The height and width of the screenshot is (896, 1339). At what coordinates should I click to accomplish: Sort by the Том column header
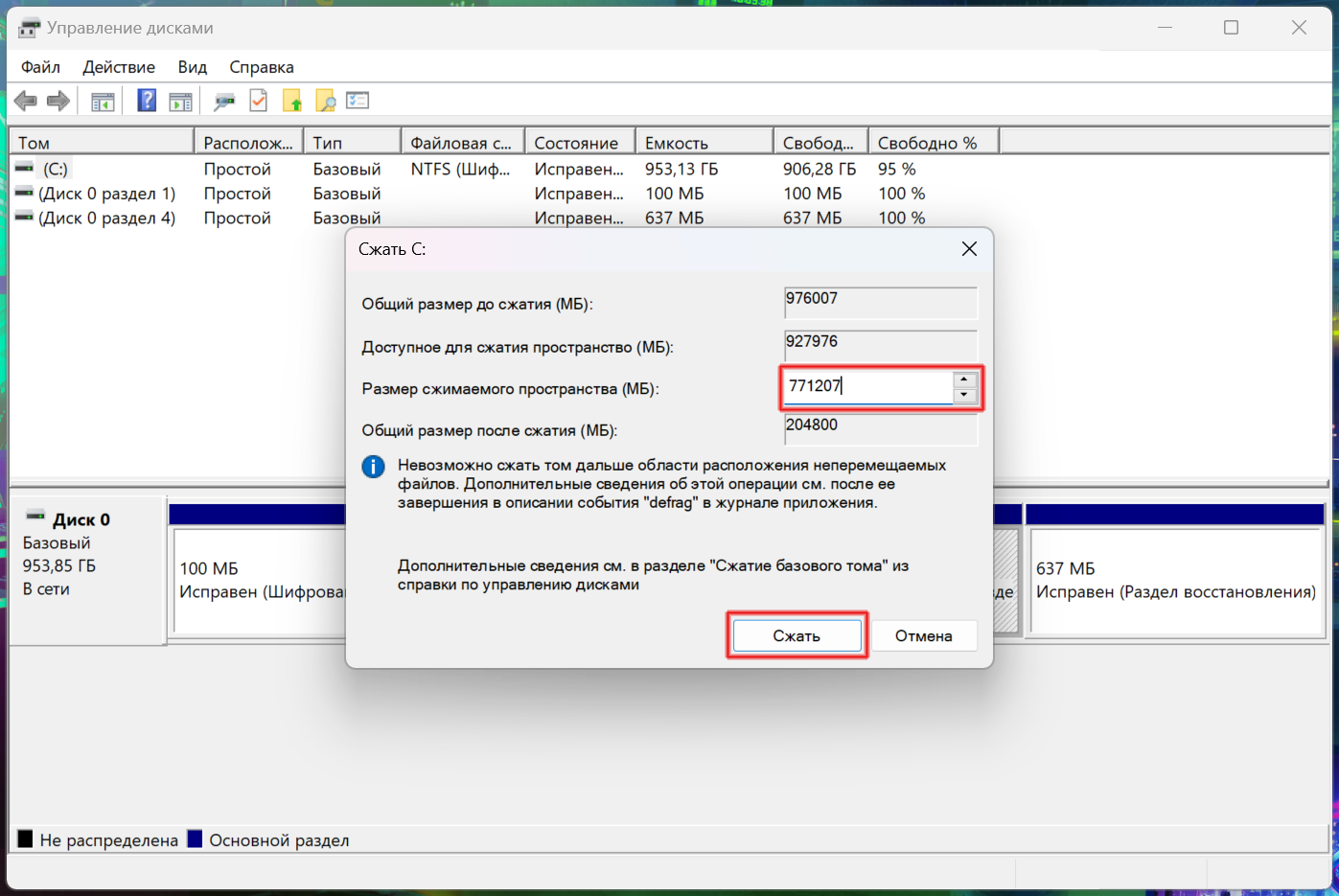coord(101,142)
